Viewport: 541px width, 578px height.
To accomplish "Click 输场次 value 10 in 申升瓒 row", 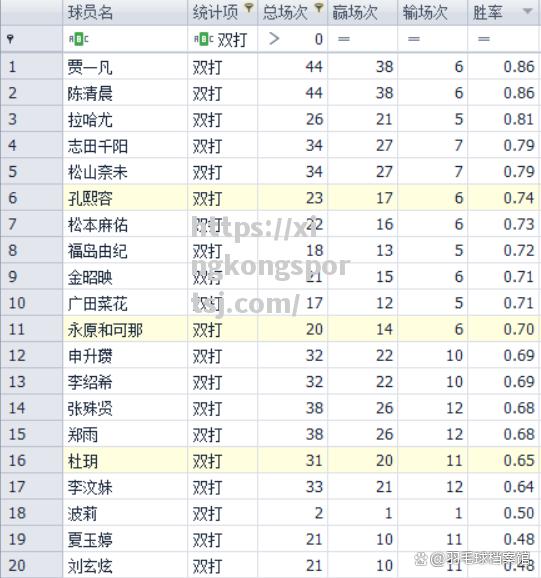I will click(454, 355).
